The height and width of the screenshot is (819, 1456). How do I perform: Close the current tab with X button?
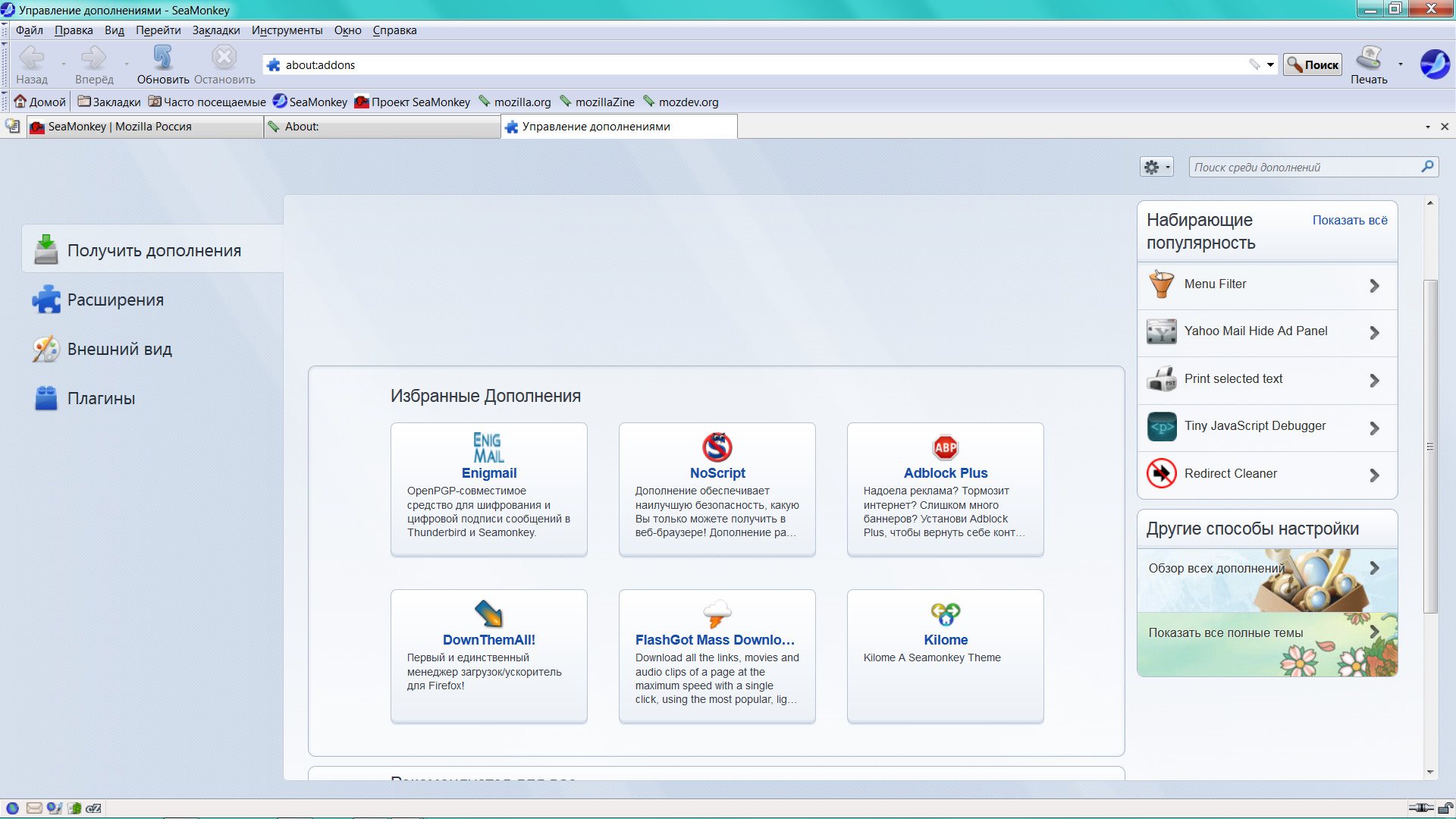point(1445,127)
